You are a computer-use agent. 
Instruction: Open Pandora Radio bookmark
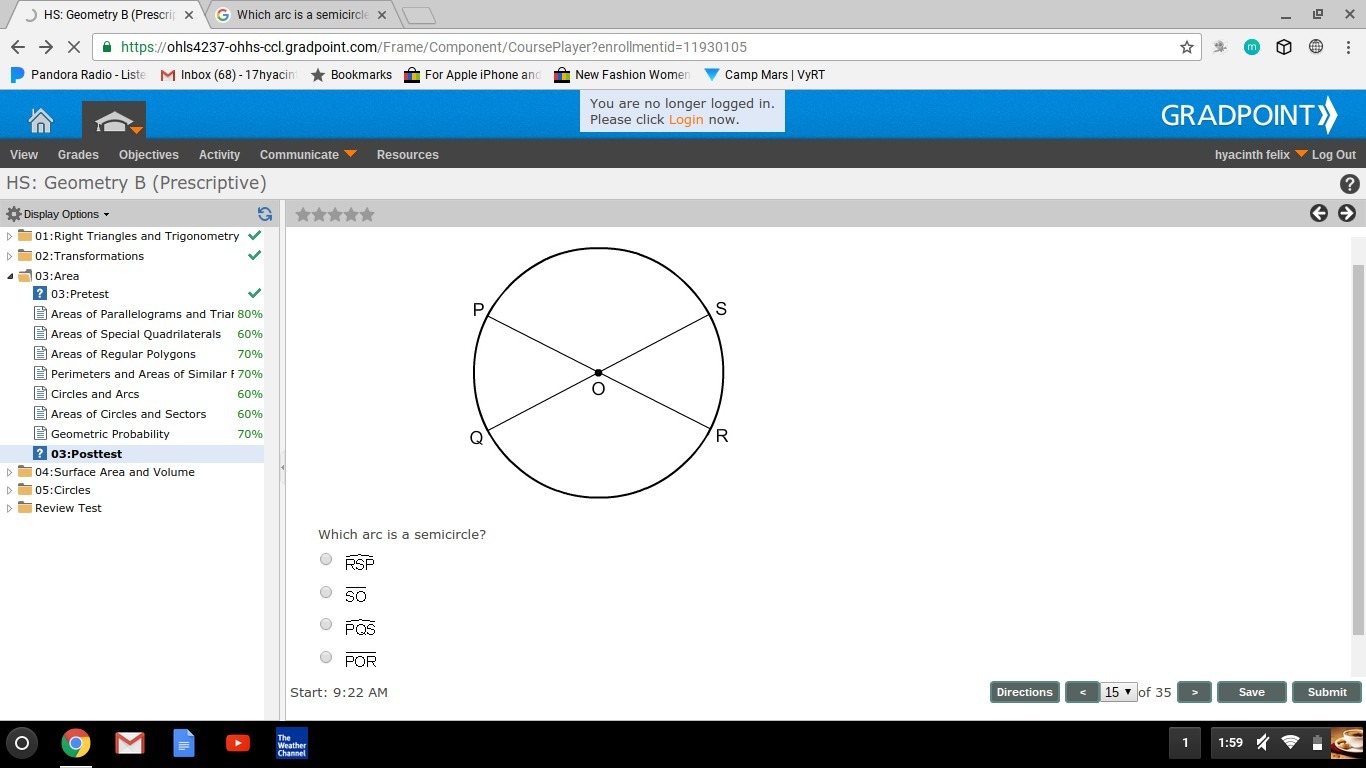coord(78,75)
